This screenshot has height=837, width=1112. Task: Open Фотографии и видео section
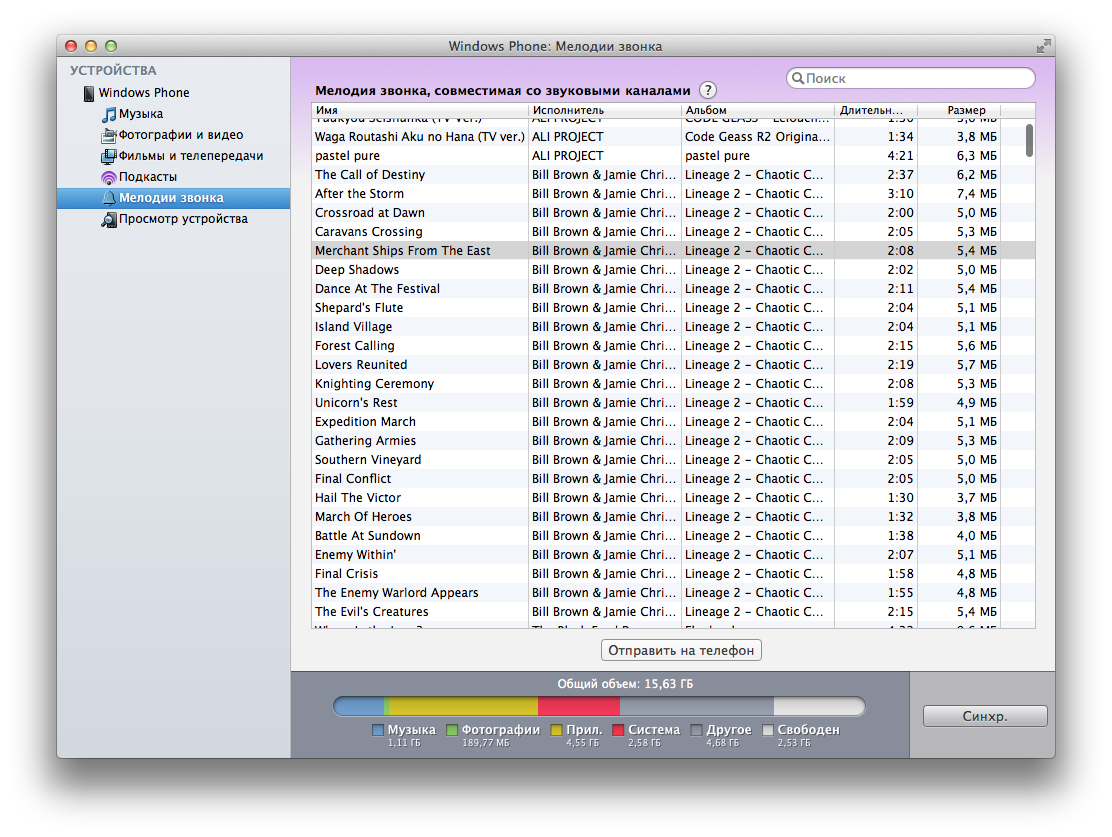181,135
